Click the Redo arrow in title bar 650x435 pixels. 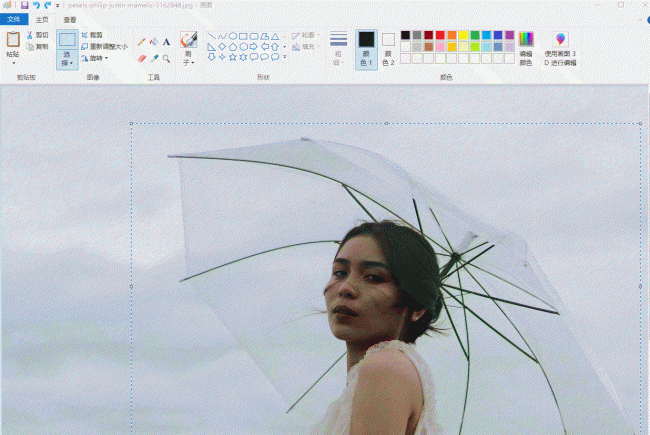click(48, 5)
